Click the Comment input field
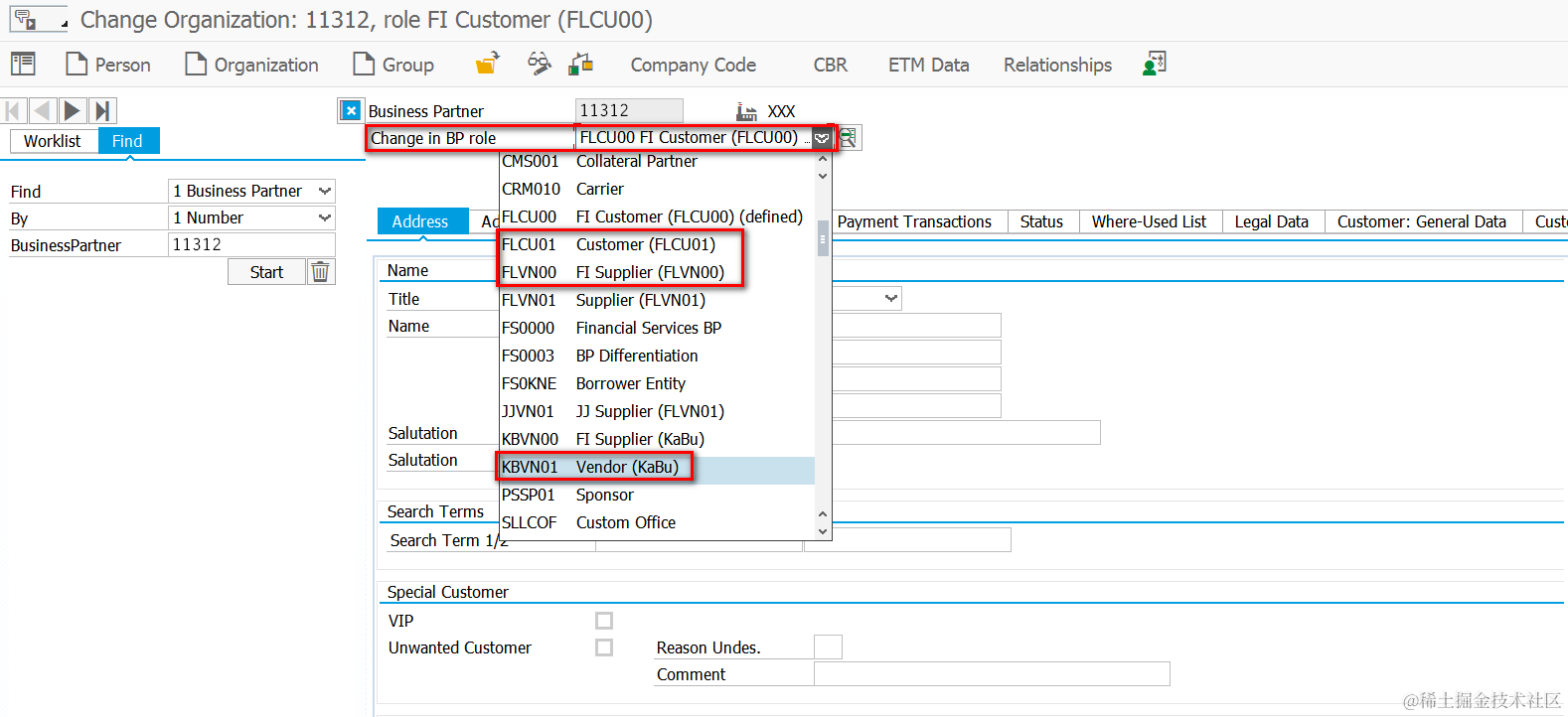 (x=992, y=674)
